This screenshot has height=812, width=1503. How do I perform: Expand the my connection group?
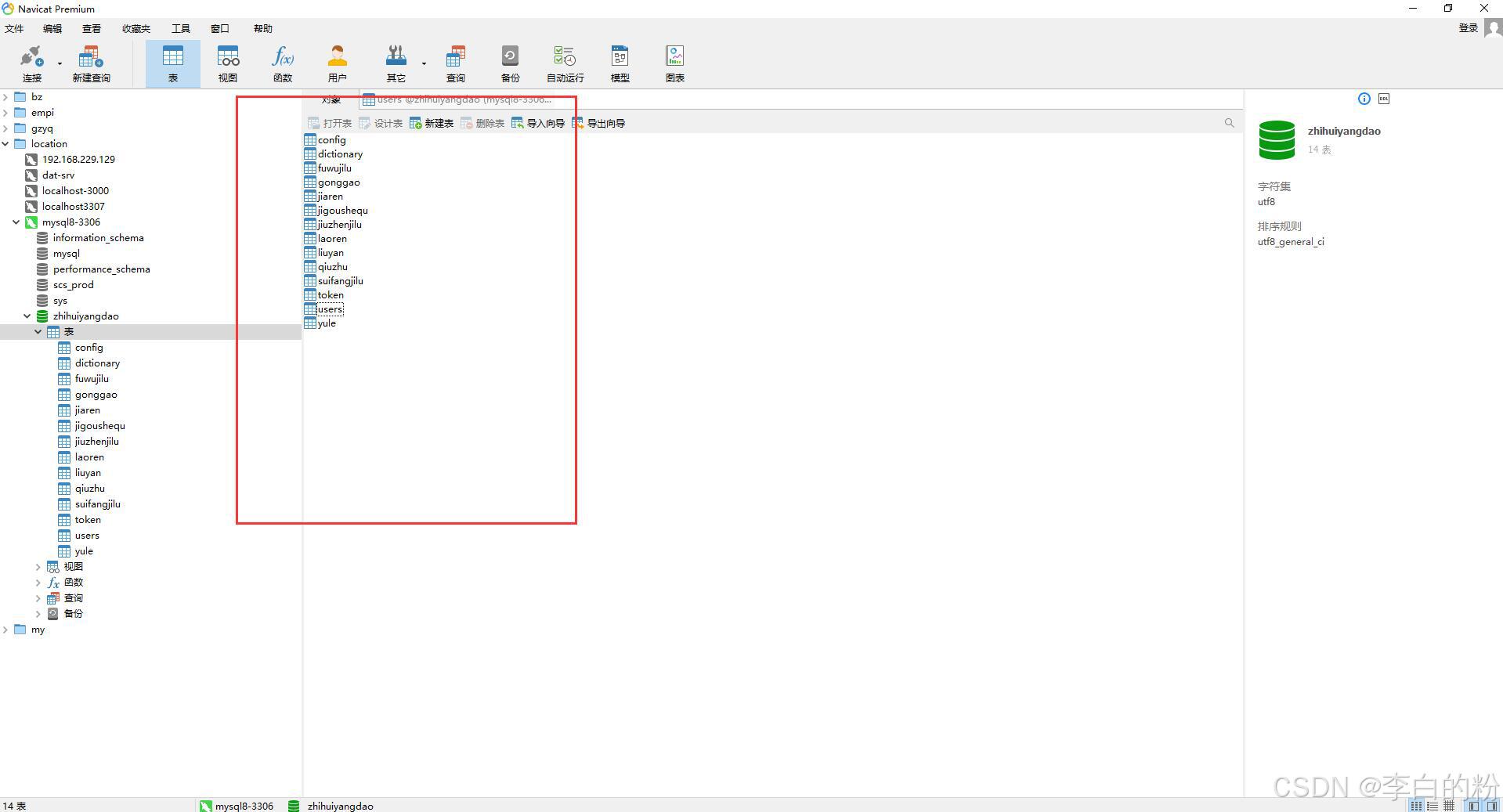point(6,630)
